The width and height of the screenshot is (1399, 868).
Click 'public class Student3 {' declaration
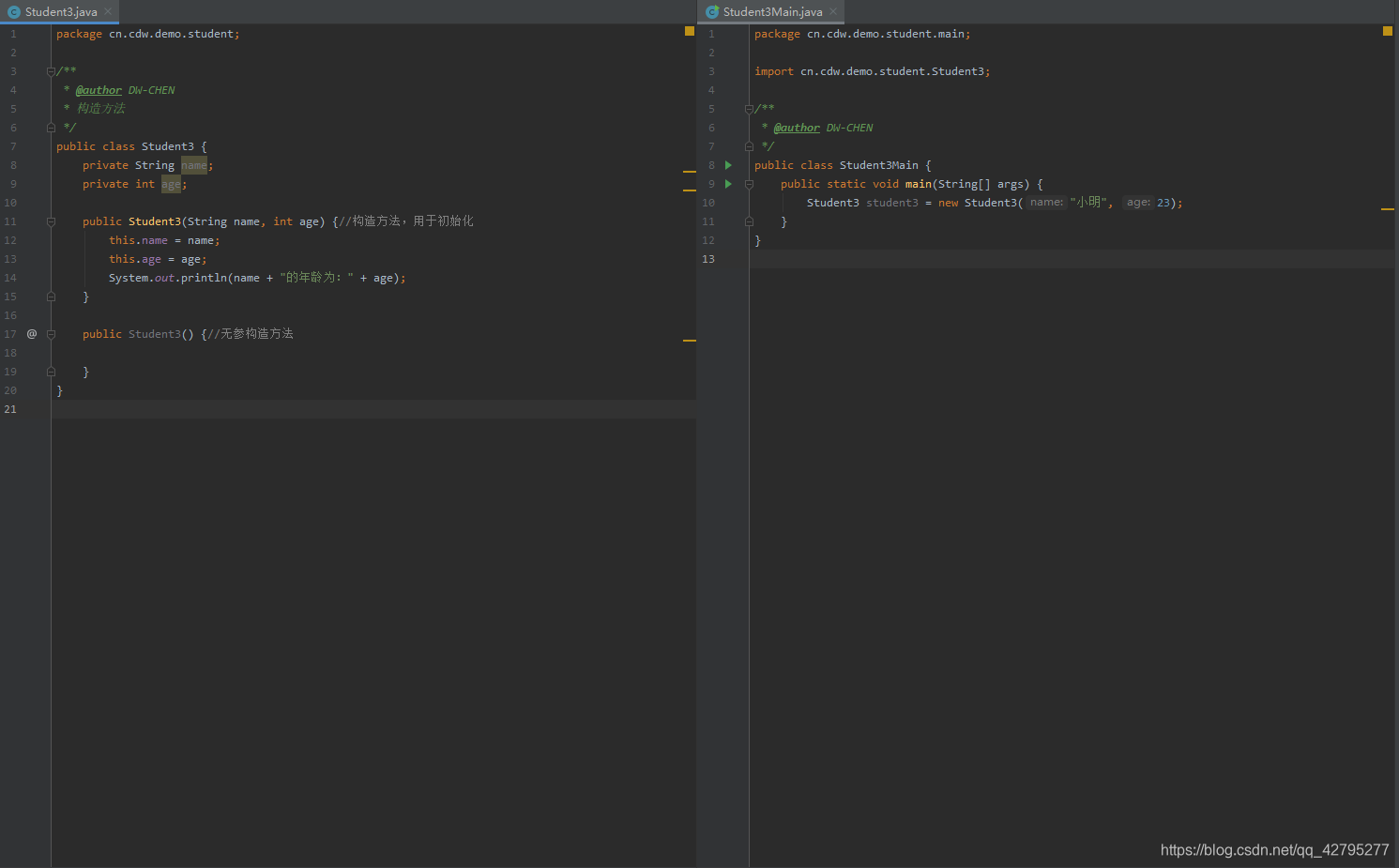[x=131, y=146]
